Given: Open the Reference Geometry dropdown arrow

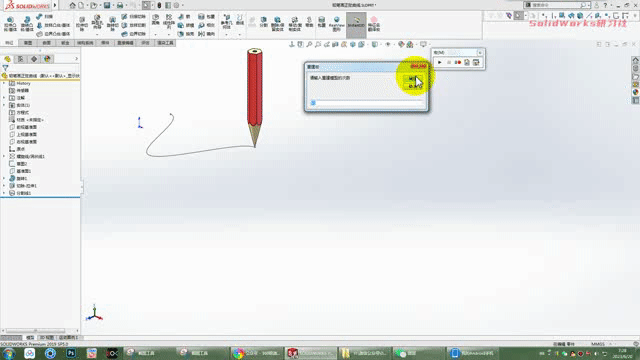Looking at the screenshot, I should [227, 35].
